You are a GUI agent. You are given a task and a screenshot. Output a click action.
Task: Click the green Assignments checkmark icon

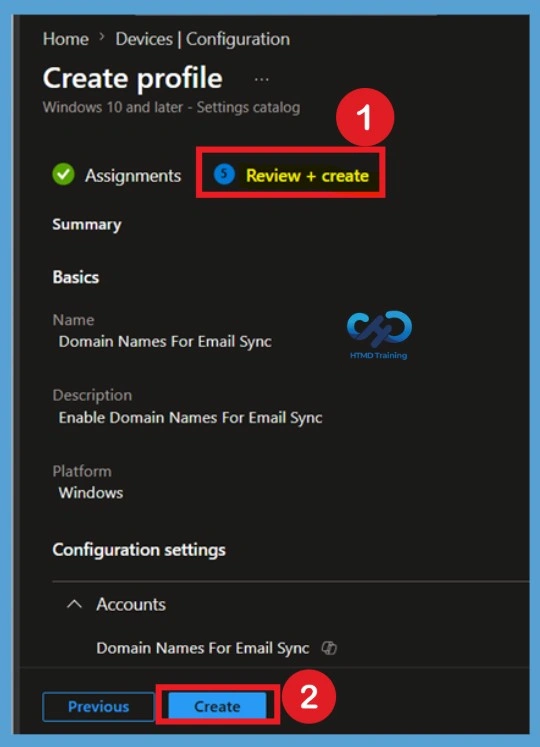(63, 174)
